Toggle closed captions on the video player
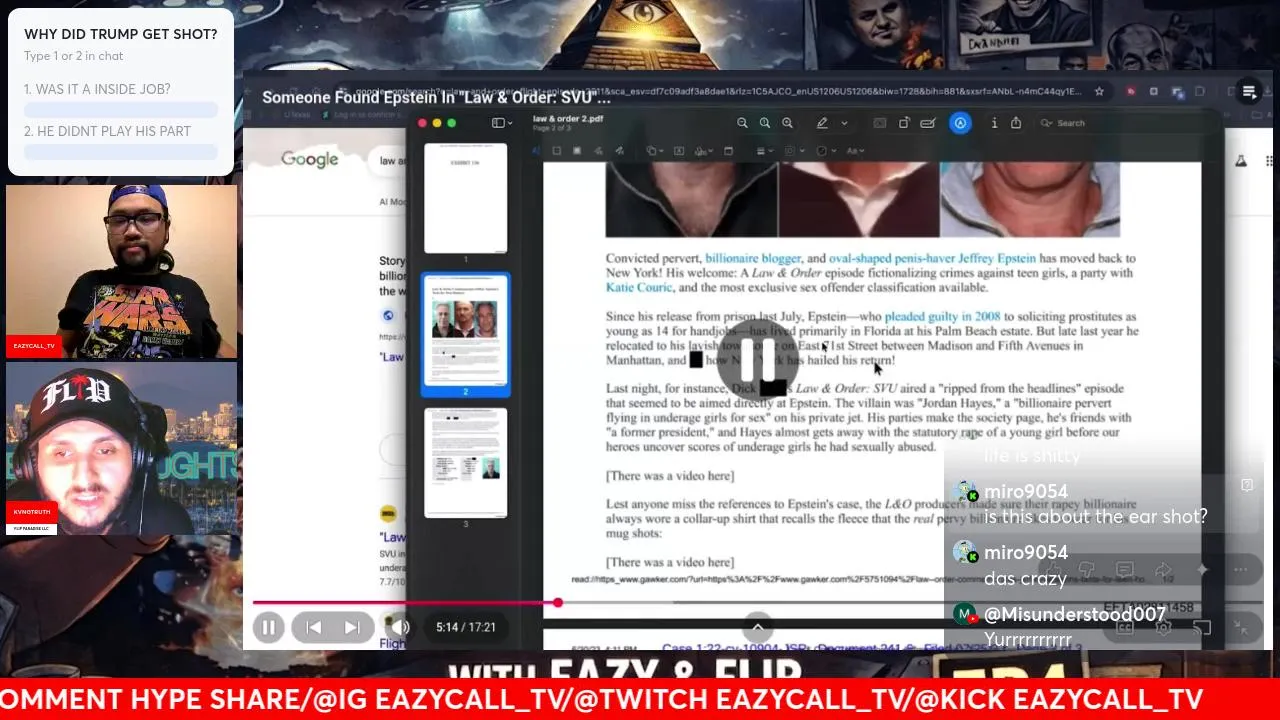This screenshot has width=1280, height=720. point(1124,627)
